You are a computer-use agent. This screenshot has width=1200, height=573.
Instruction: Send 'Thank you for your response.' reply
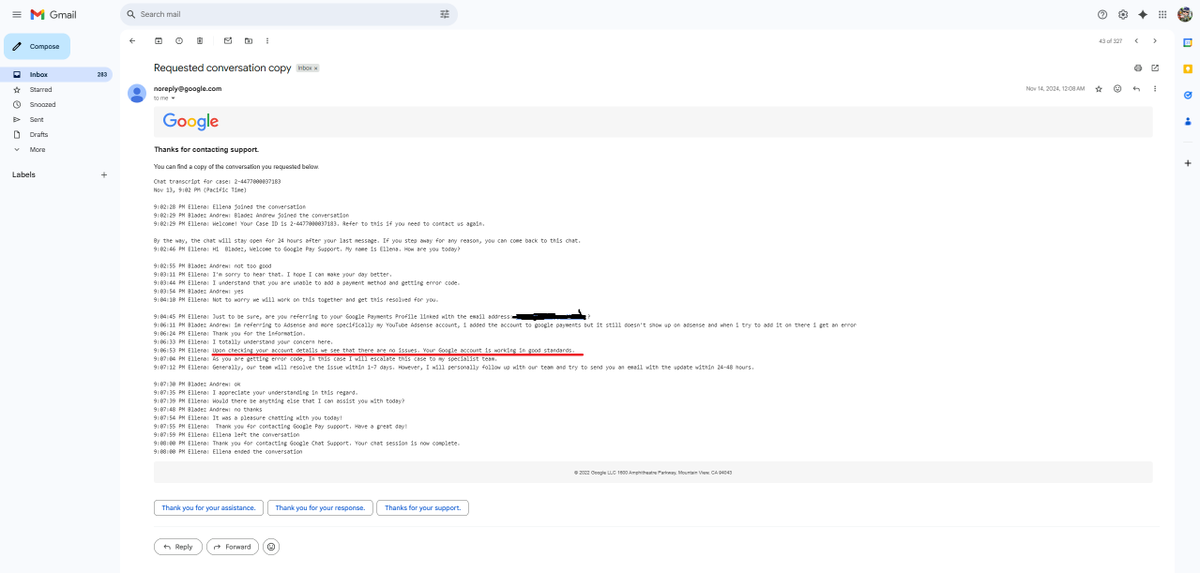tap(320, 508)
